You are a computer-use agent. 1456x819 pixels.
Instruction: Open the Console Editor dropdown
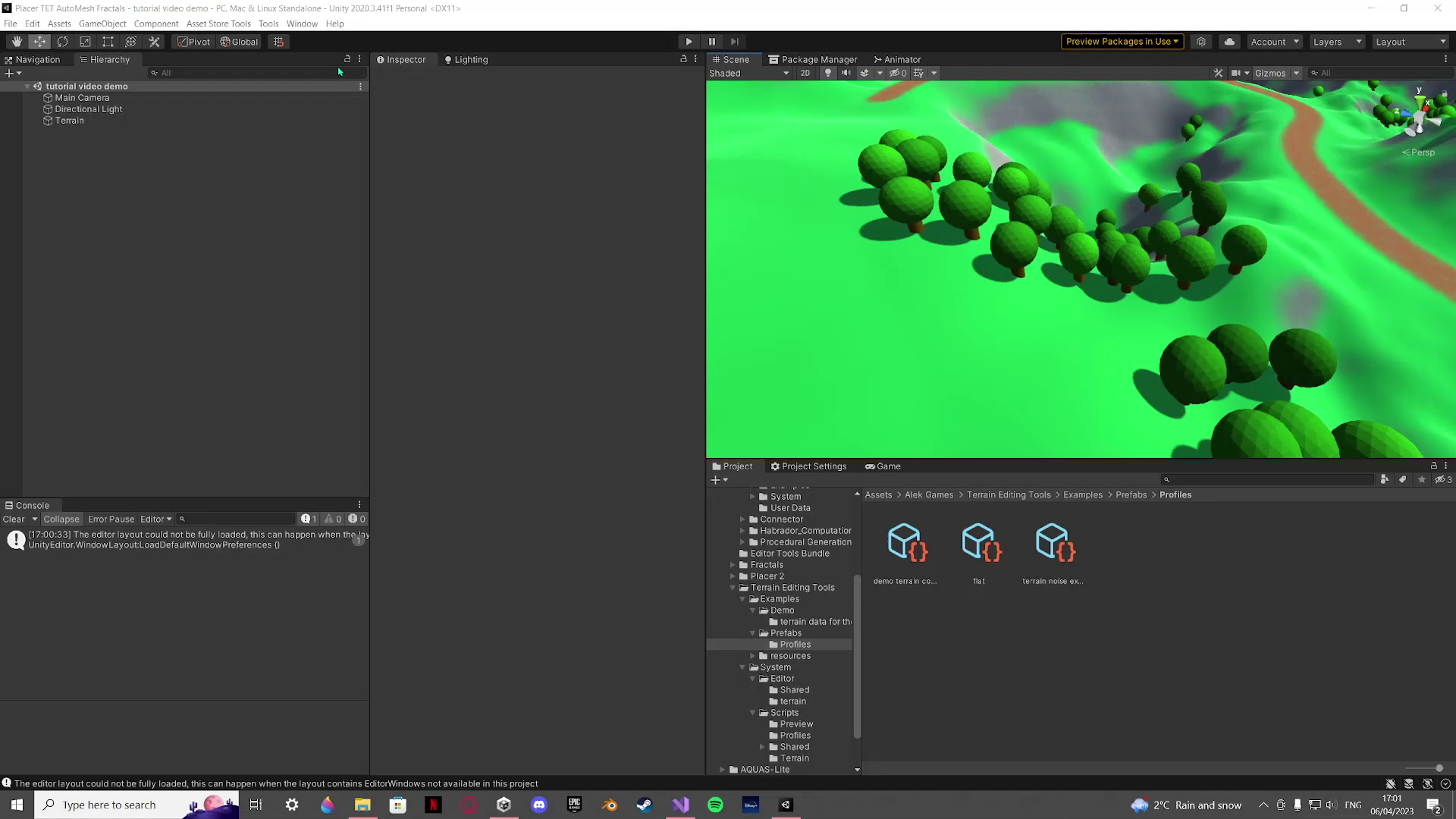pos(155,519)
